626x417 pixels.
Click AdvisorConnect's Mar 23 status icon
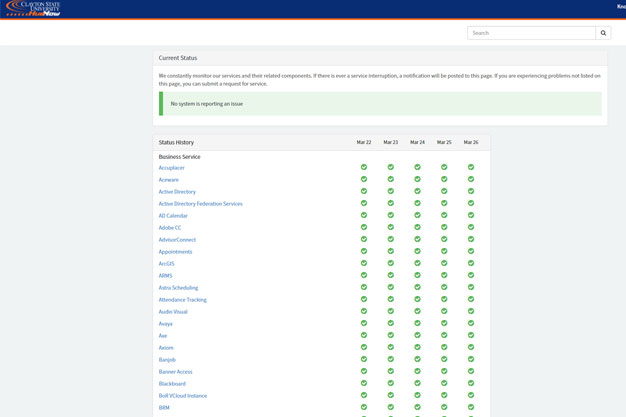tap(390, 239)
